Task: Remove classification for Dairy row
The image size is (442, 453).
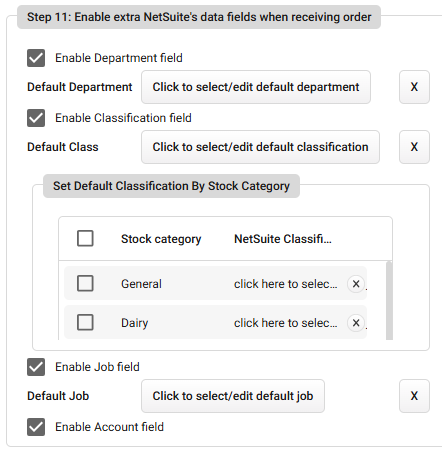Action: (356, 323)
